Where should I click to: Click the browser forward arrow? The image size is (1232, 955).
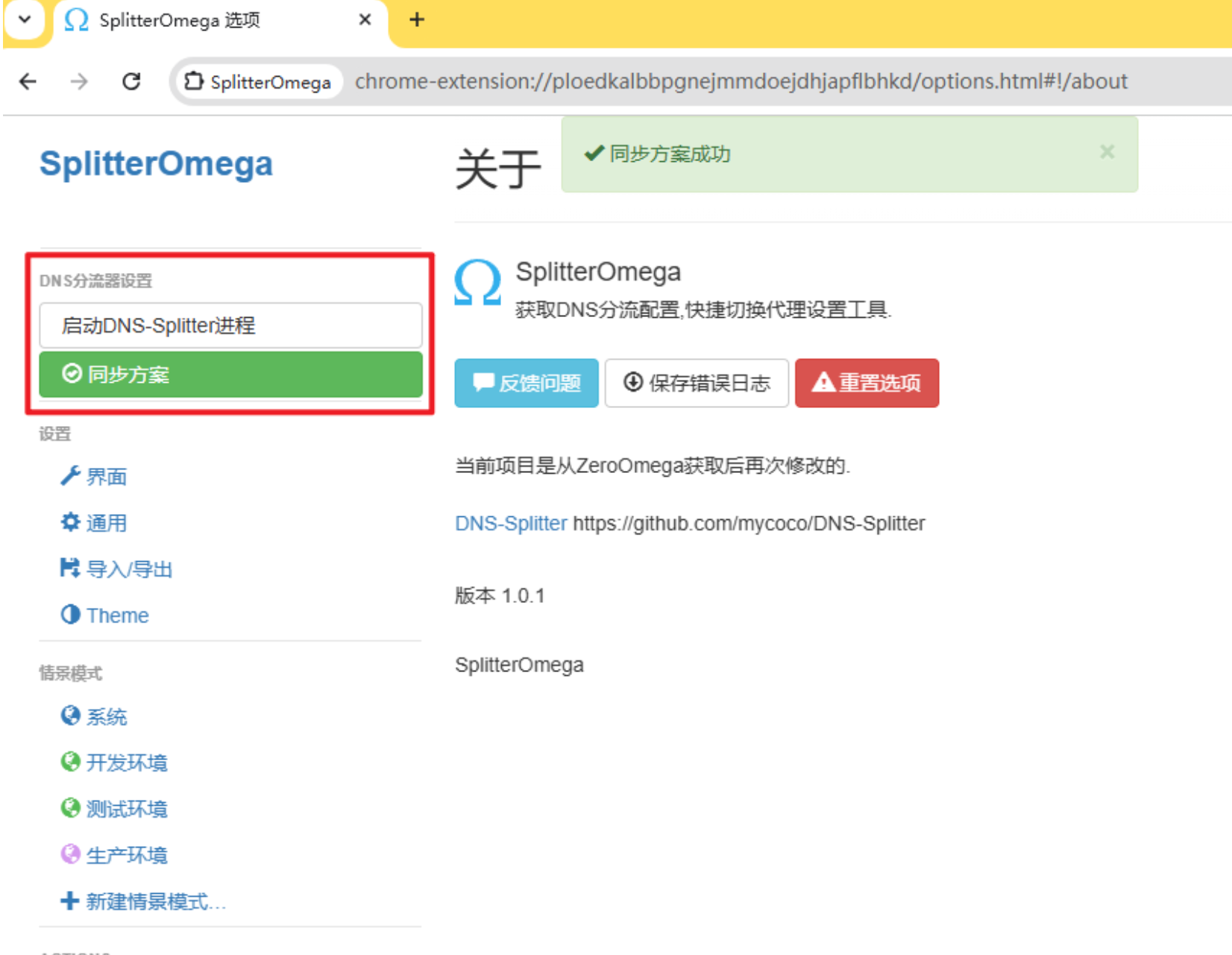pyautogui.click(x=79, y=81)
